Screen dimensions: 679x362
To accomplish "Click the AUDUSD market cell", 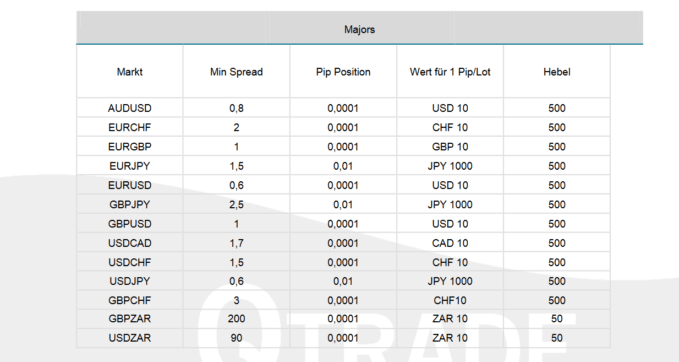I will (x=129, y=108).
